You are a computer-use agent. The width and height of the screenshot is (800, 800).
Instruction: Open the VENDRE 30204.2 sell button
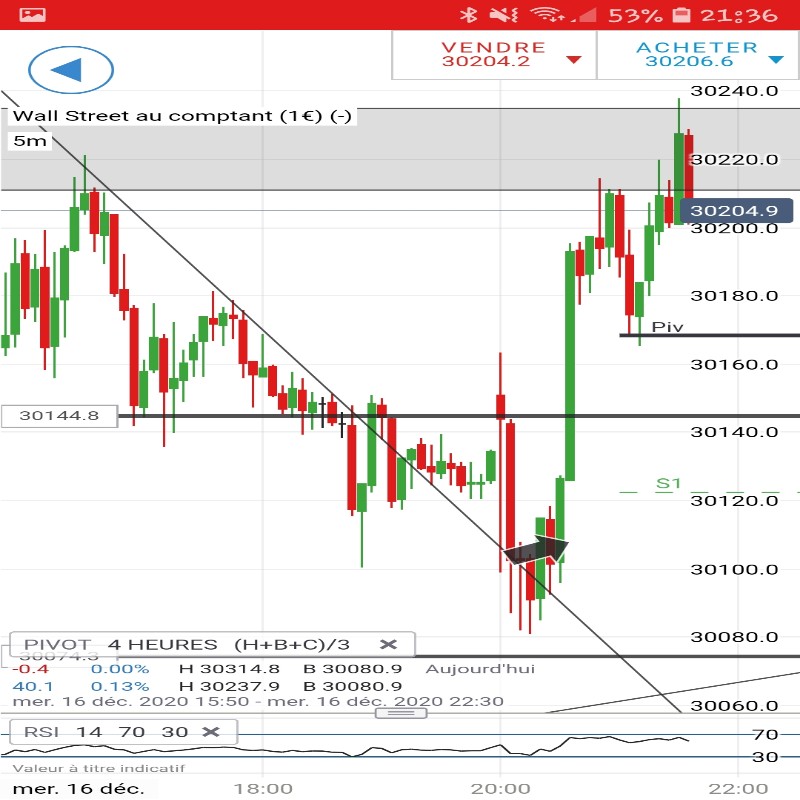pos(494,55)
